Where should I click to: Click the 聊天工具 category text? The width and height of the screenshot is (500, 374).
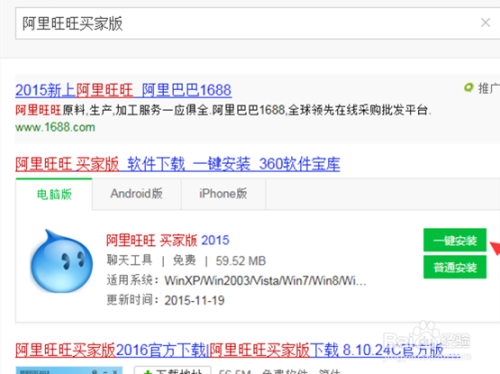pyautogui.click(x=129, y=260)
